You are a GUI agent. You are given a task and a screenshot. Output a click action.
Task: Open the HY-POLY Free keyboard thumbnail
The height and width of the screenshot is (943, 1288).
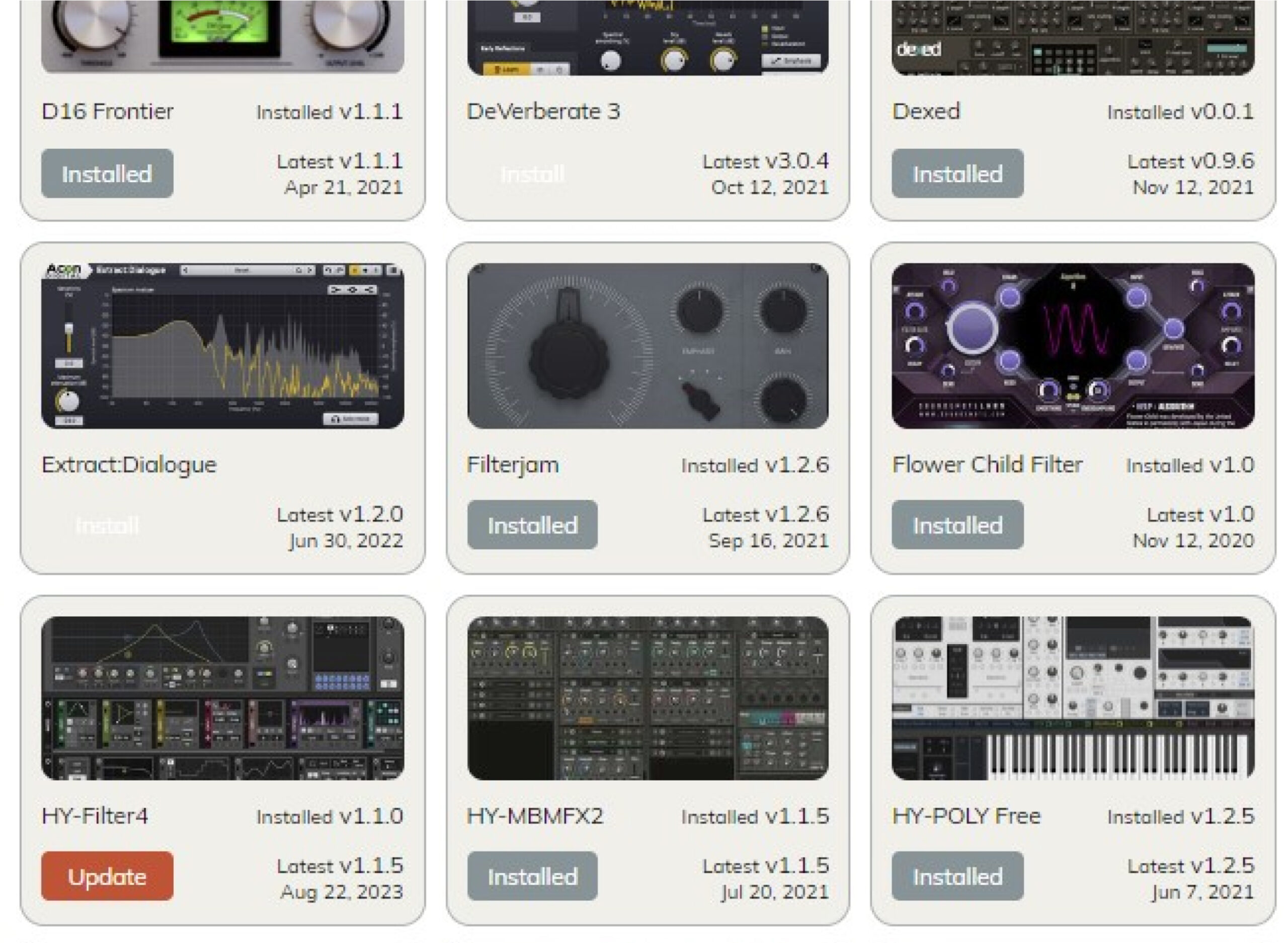click(1073, 698)
